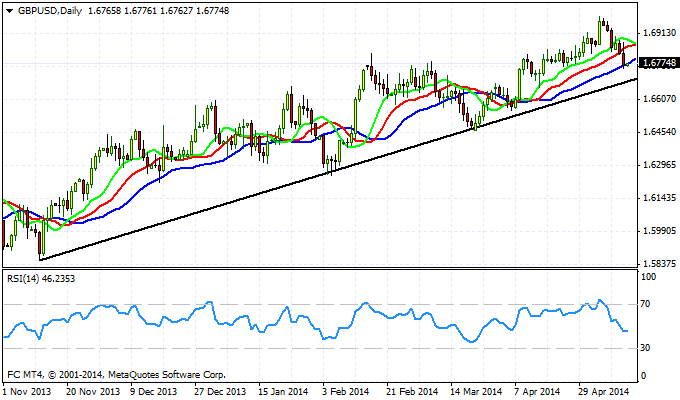680x400 pixels.
Task: Click the 21 Feb 2014 date label
Action: 412,391
